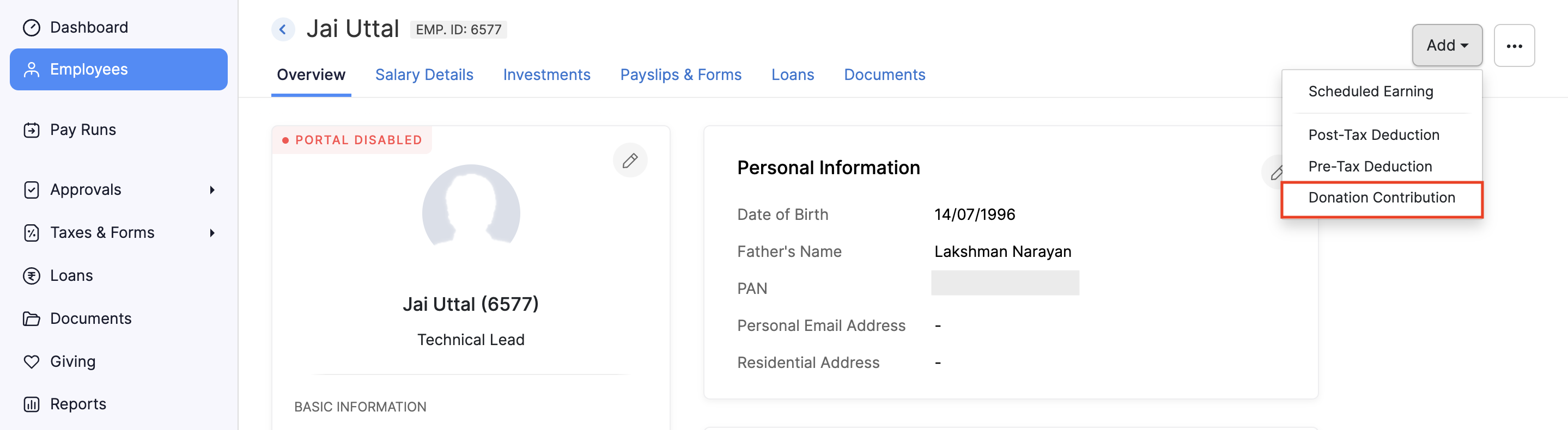Go back using the blue chevron arrow
Image resolution: width=1568 pixels, height=430 pixels.
coord(282,29)
